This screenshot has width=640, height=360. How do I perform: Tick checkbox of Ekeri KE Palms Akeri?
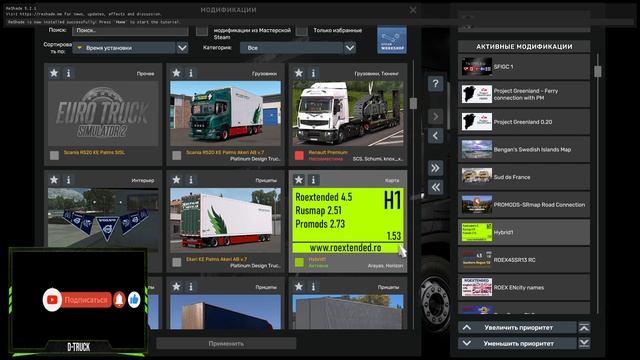177,262
